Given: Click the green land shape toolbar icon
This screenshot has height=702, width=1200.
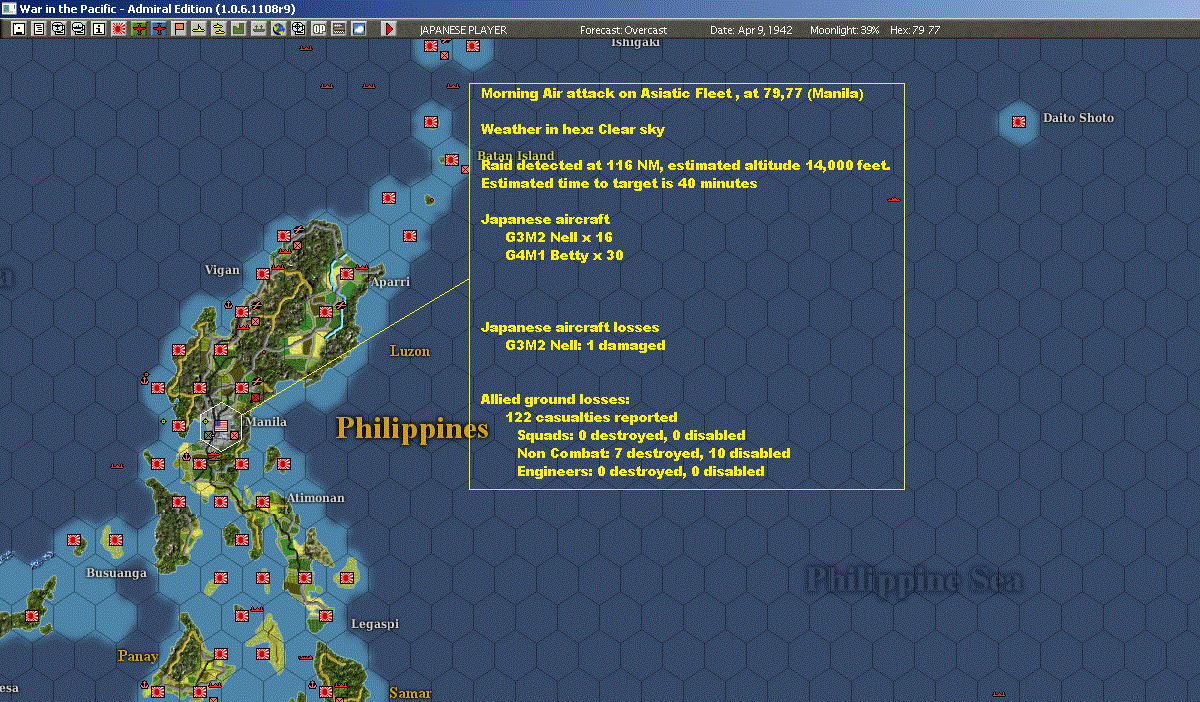Looking at the screenshot, I should [239, 29].
